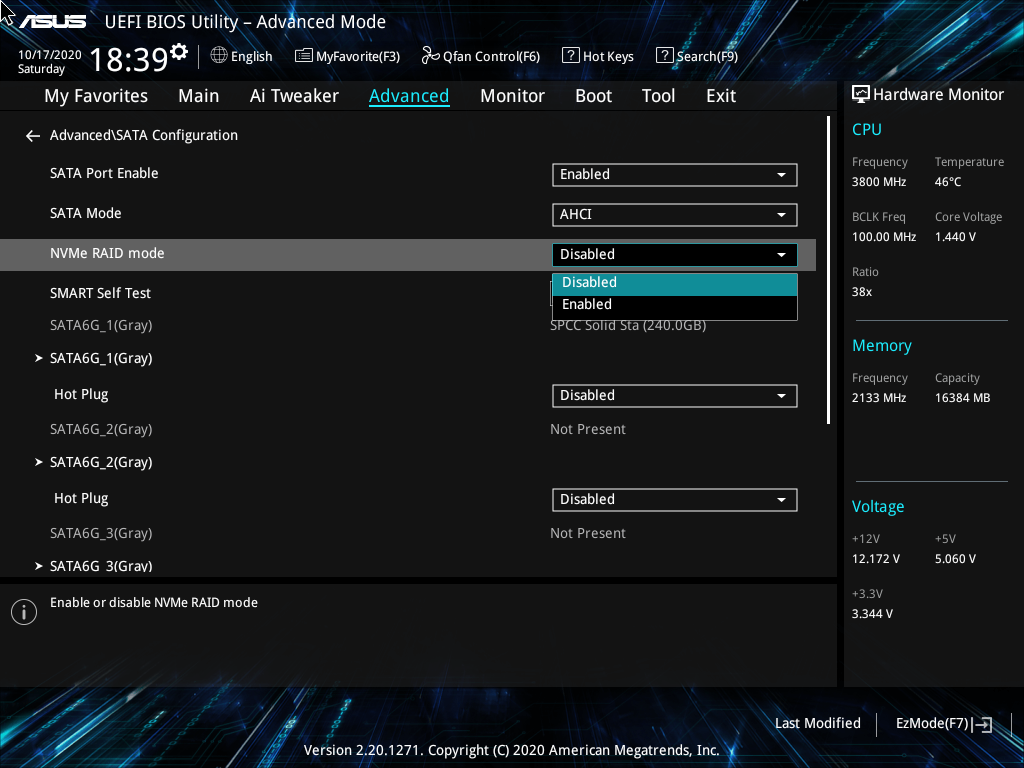The height and width of the screenshot is (768, 1024).
Task: Click the globe language icon
Action: click(219, 56)
